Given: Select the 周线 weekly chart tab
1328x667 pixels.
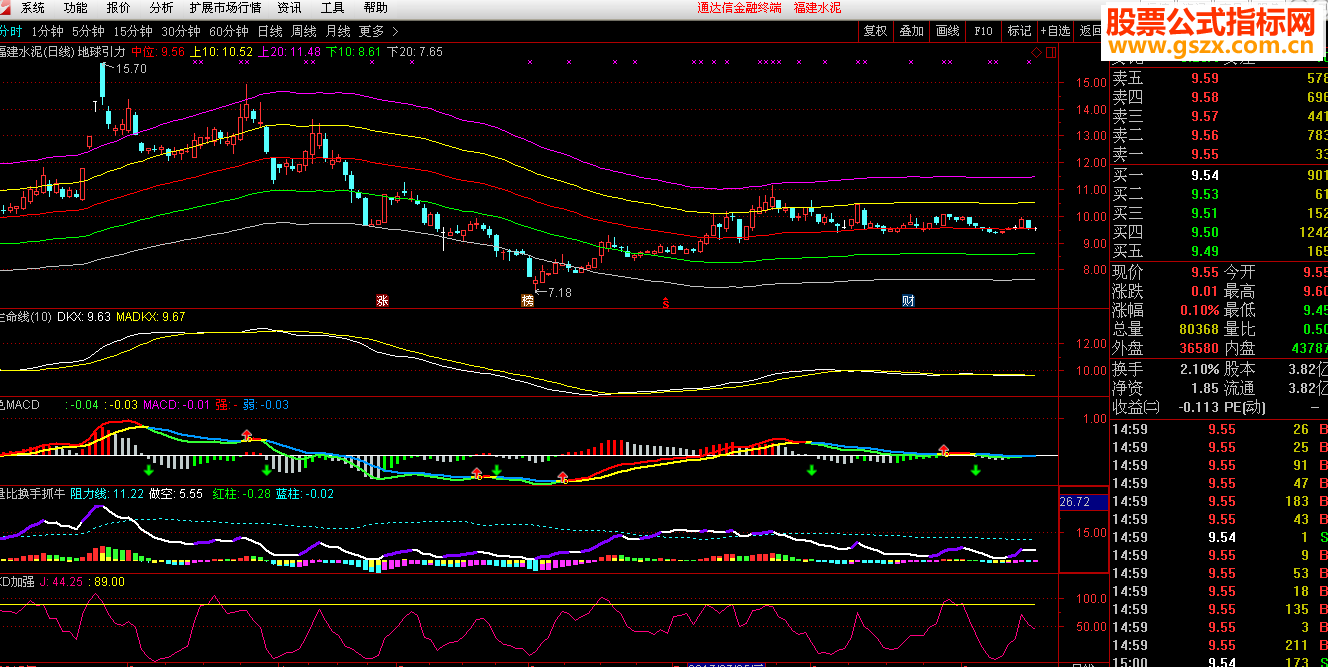Looking at the screenshot, I should (x=304, y=31).
